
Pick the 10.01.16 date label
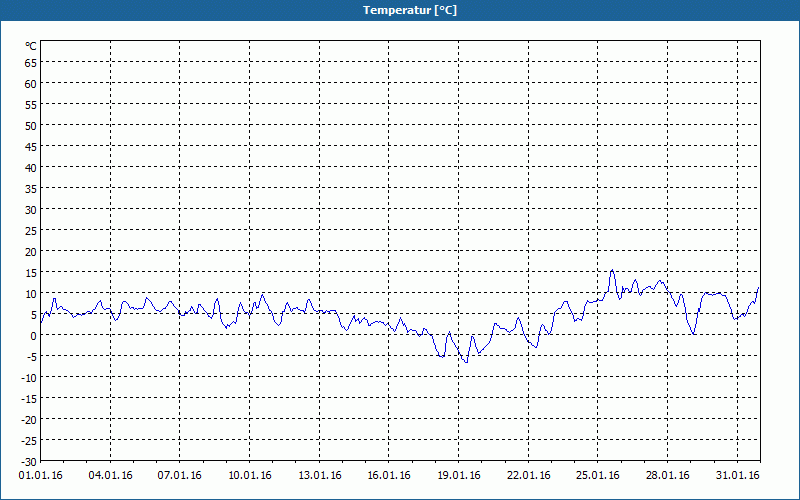coord(250,475)
